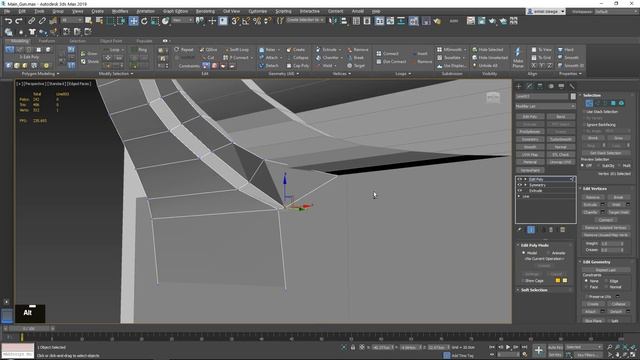Open the Render Setup icon
640x360 pixels.
tap(471, 21)
